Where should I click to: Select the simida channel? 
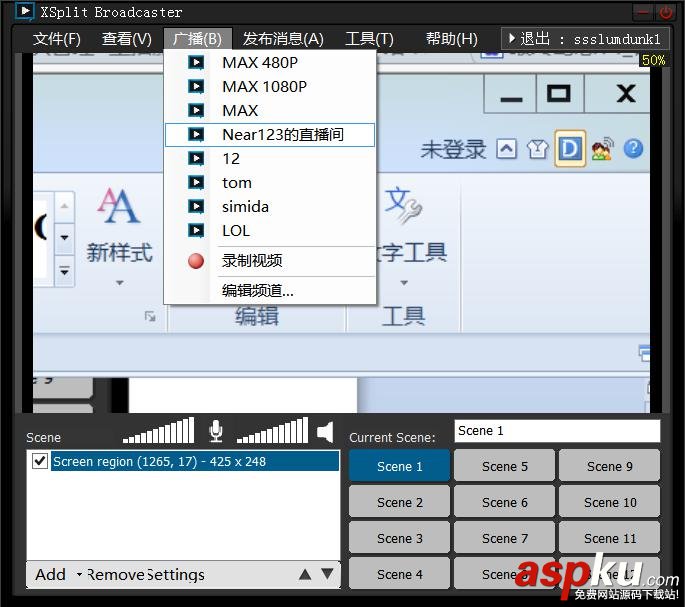270,207
